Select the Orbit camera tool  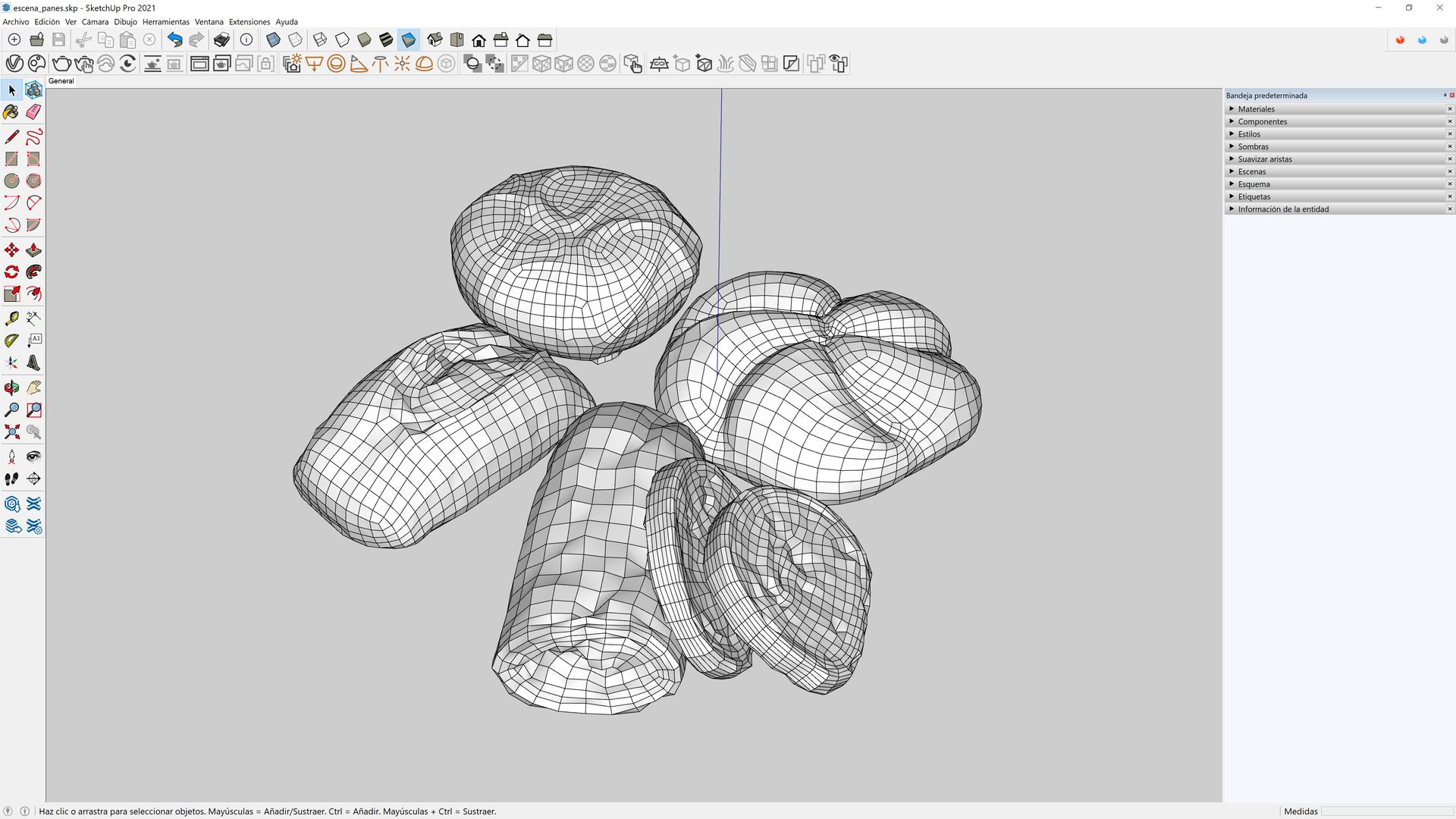click(11, 388)
